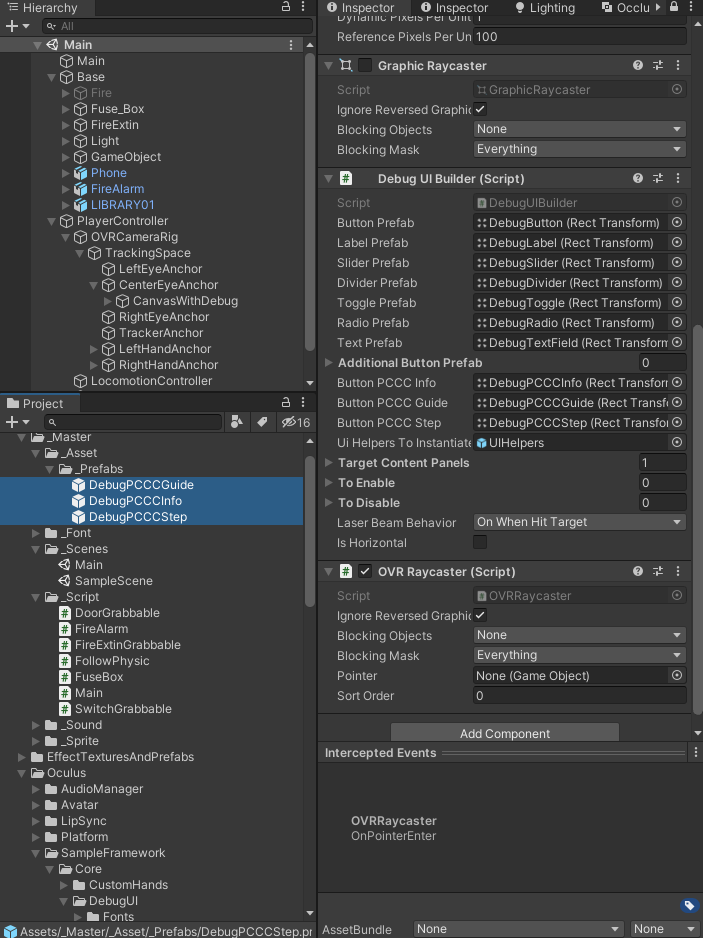This screenshot has height=938, width=703.
Task: Open Project panel three-dot menu
Action: coord(303,403)
